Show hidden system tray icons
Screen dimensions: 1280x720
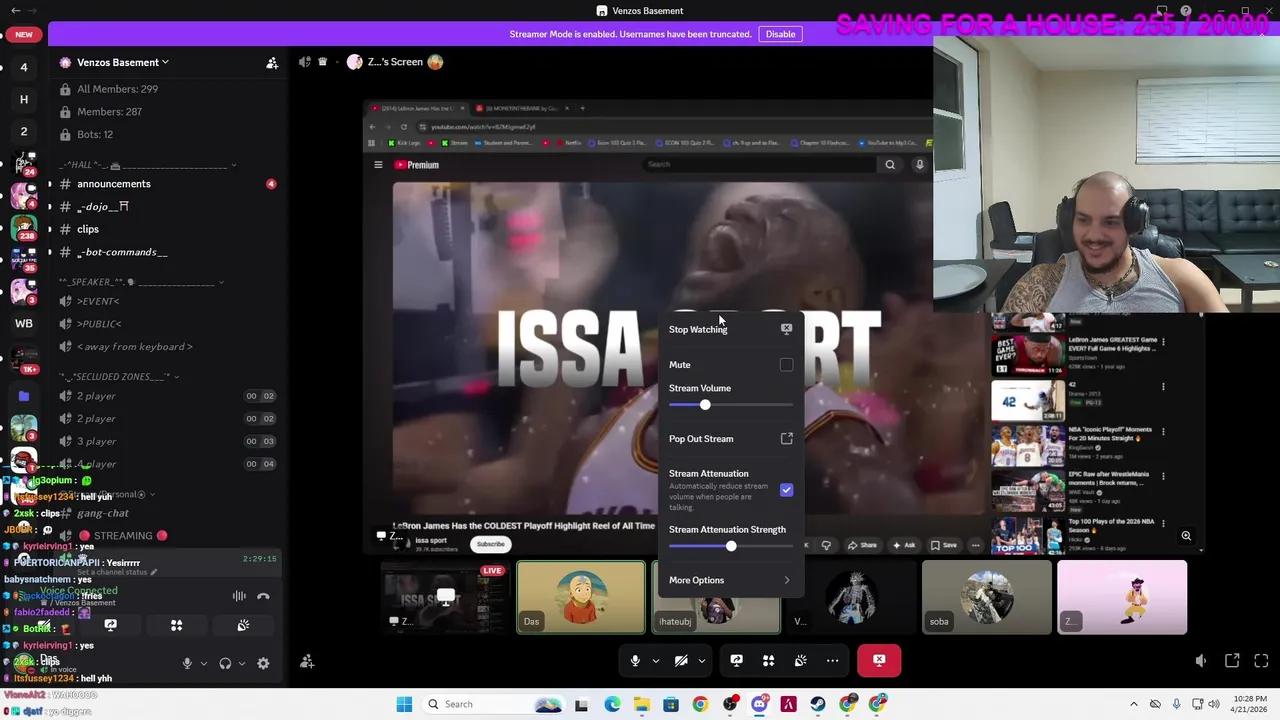(1133, 704)
